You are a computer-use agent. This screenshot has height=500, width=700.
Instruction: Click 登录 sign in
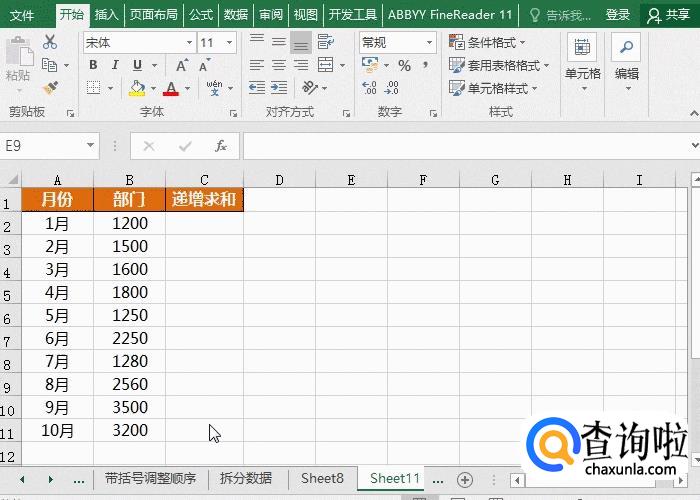coord(618,15)
